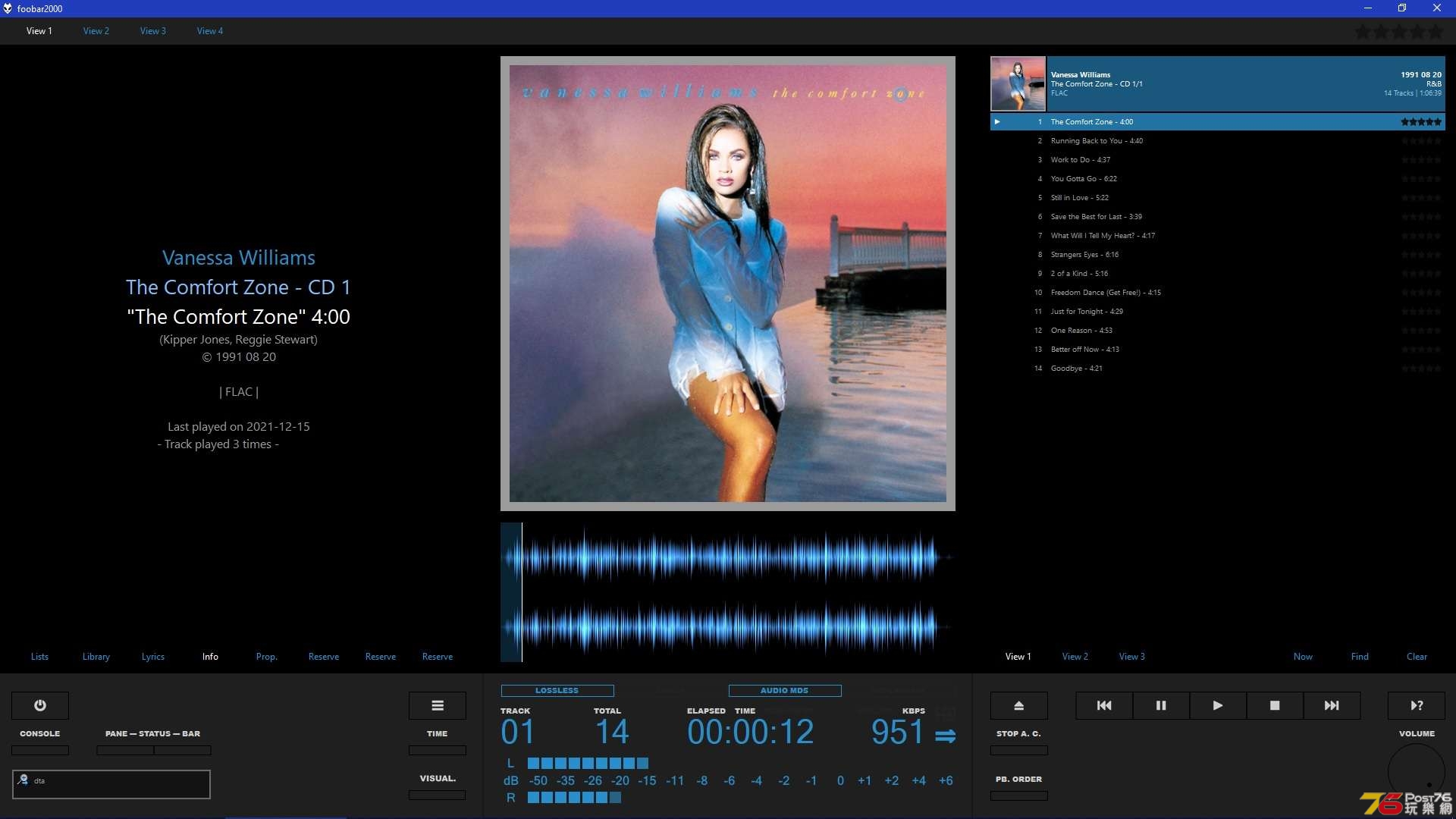
Task: Click the eject/open button
Action: (x=1019, y=705)
